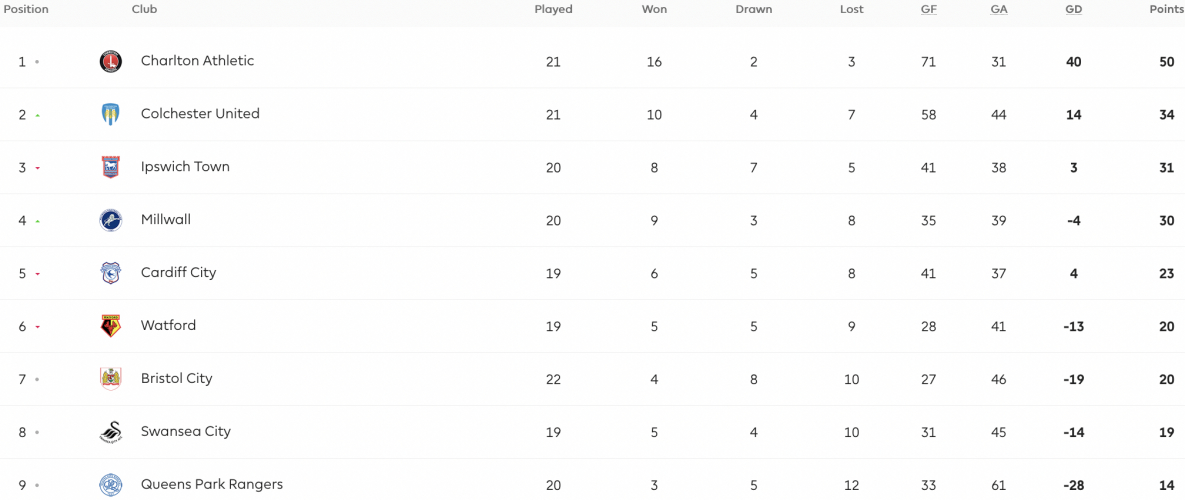Click the Swansea City swan logo
1185x500 pixels.
pyautogui.click(x=111, y=432)
